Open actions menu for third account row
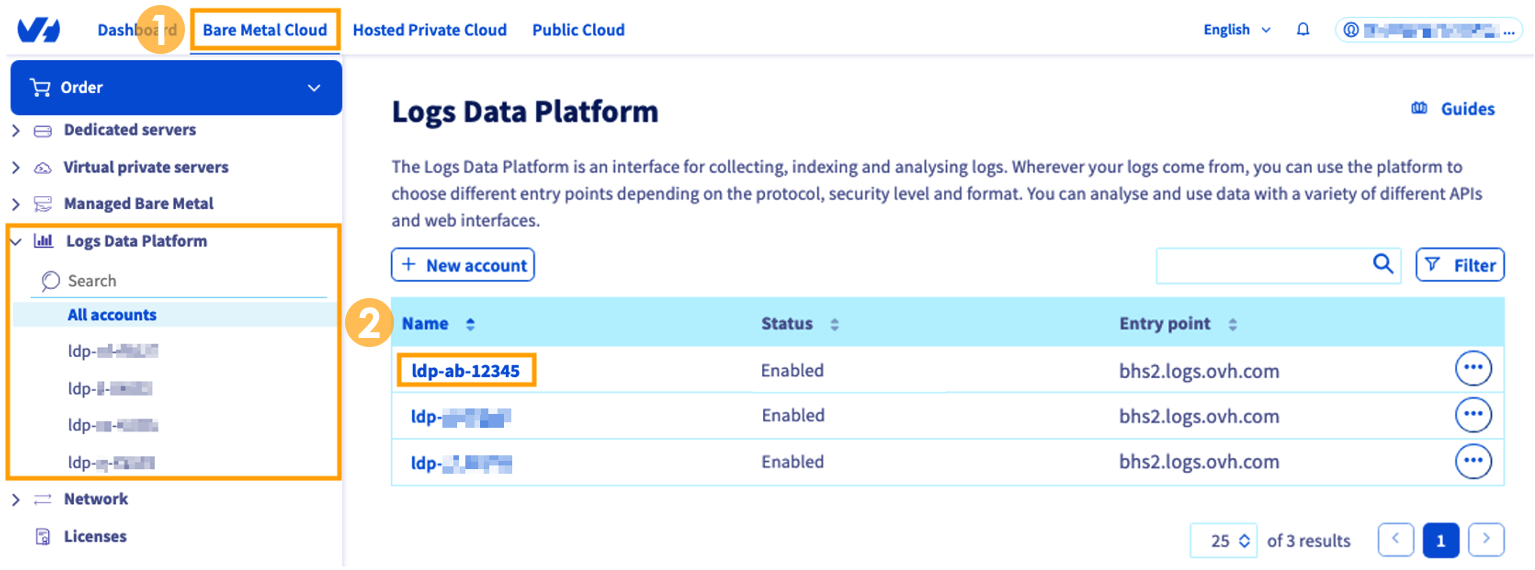The image size is (1535, 570). 1473,461
